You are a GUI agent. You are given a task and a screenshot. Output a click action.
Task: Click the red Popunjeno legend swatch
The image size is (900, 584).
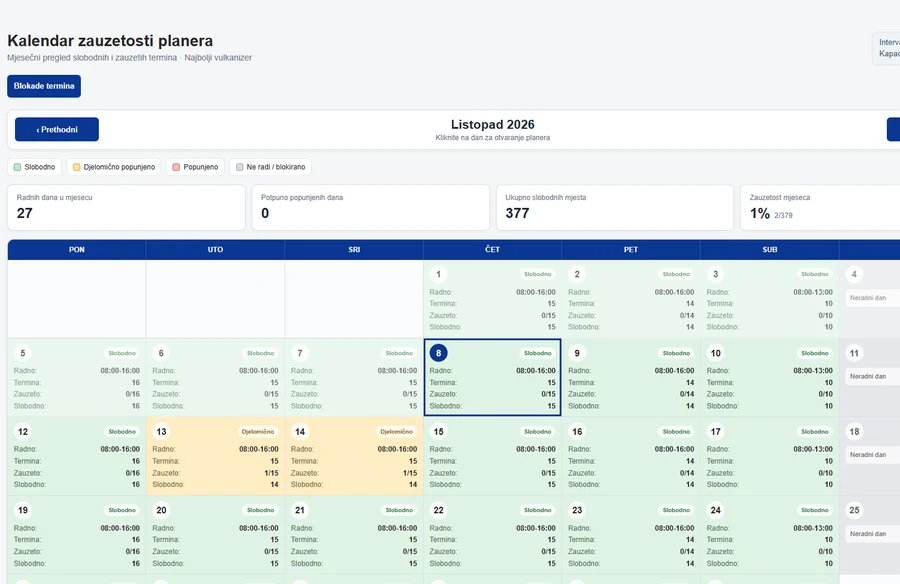[x=176, y=167]
